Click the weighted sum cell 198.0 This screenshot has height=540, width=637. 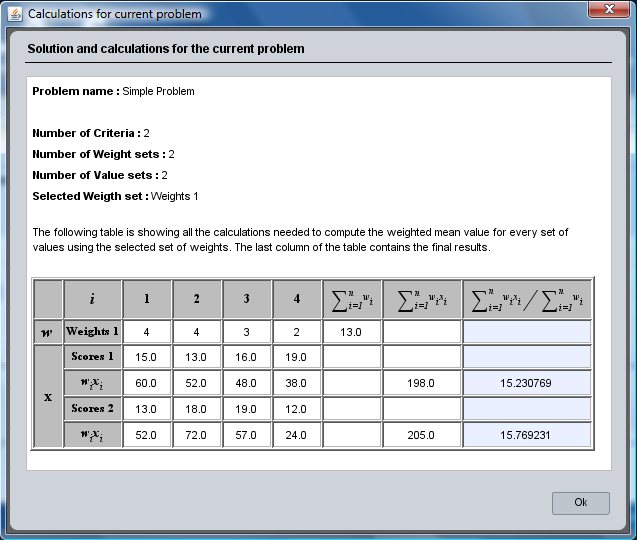tap(421, 383)
